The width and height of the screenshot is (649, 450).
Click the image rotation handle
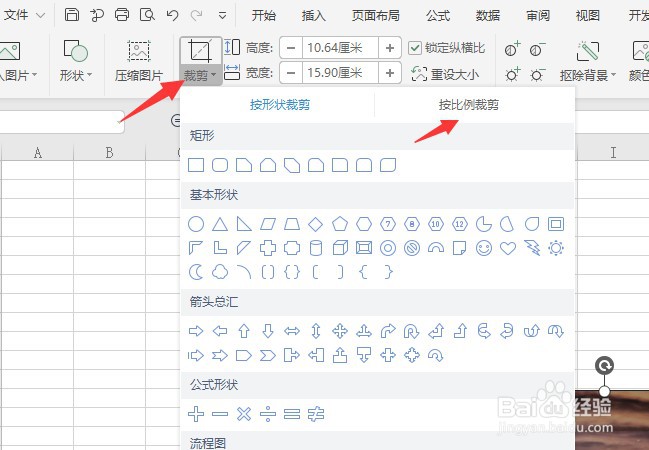(604, 366)
